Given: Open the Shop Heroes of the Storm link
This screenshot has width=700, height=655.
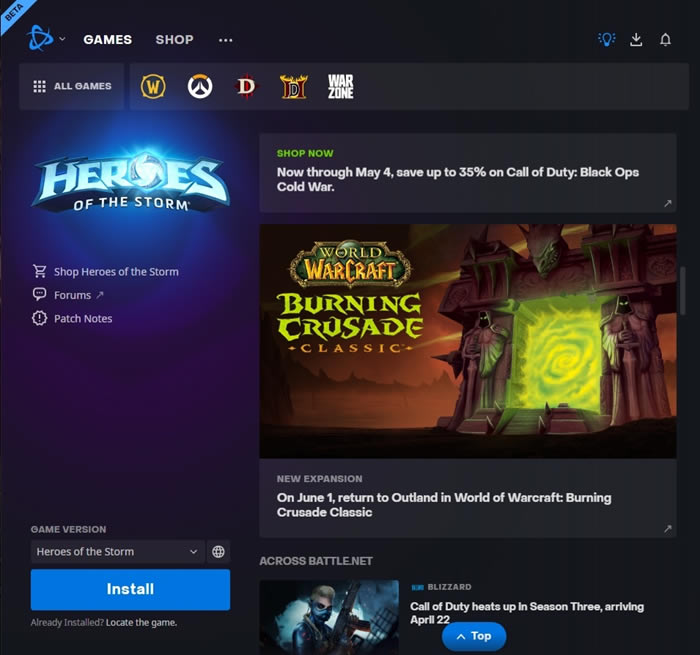Looking at the screenshot, I should coord(115,272).
